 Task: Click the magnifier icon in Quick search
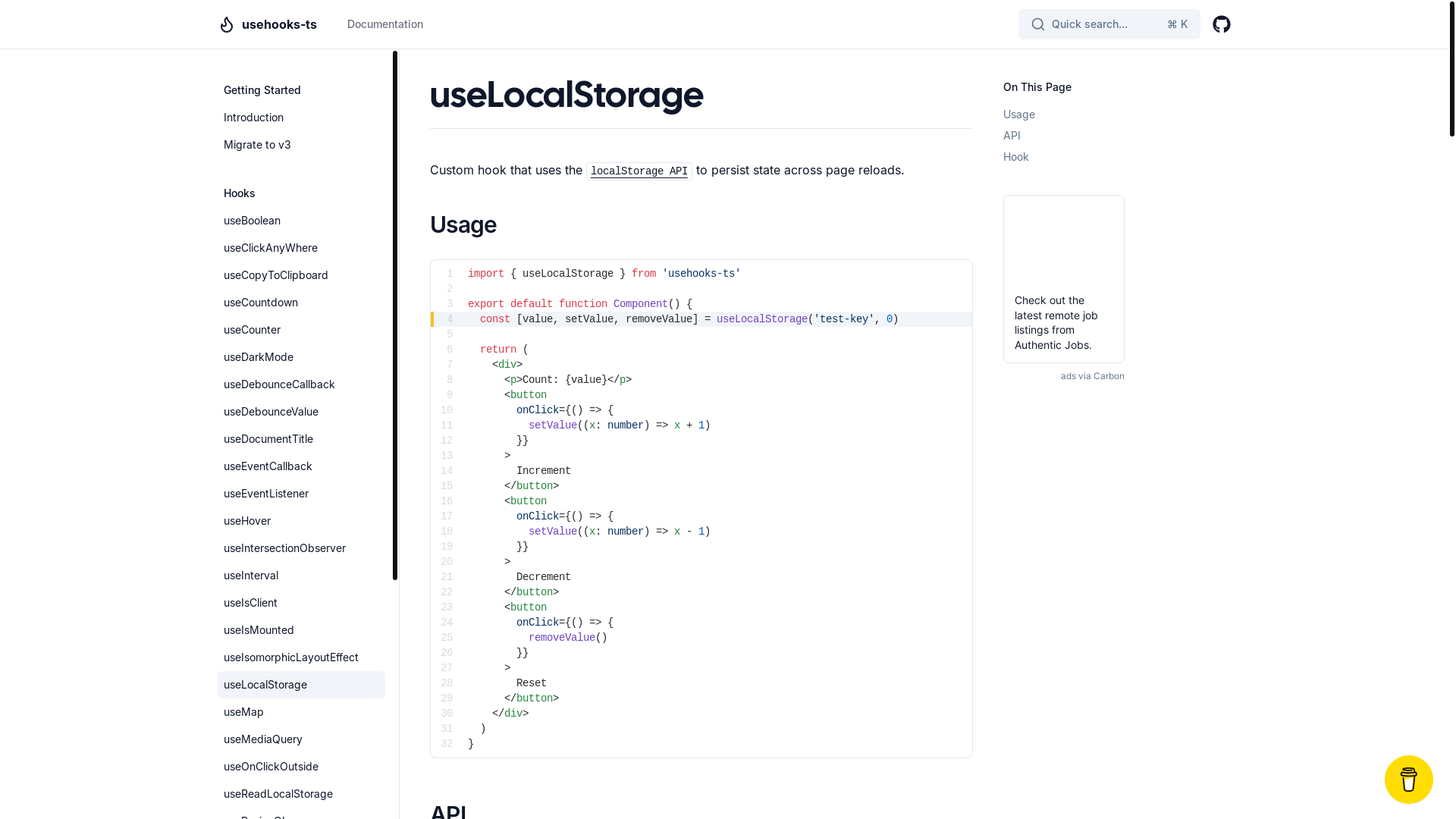(1038, 24)
